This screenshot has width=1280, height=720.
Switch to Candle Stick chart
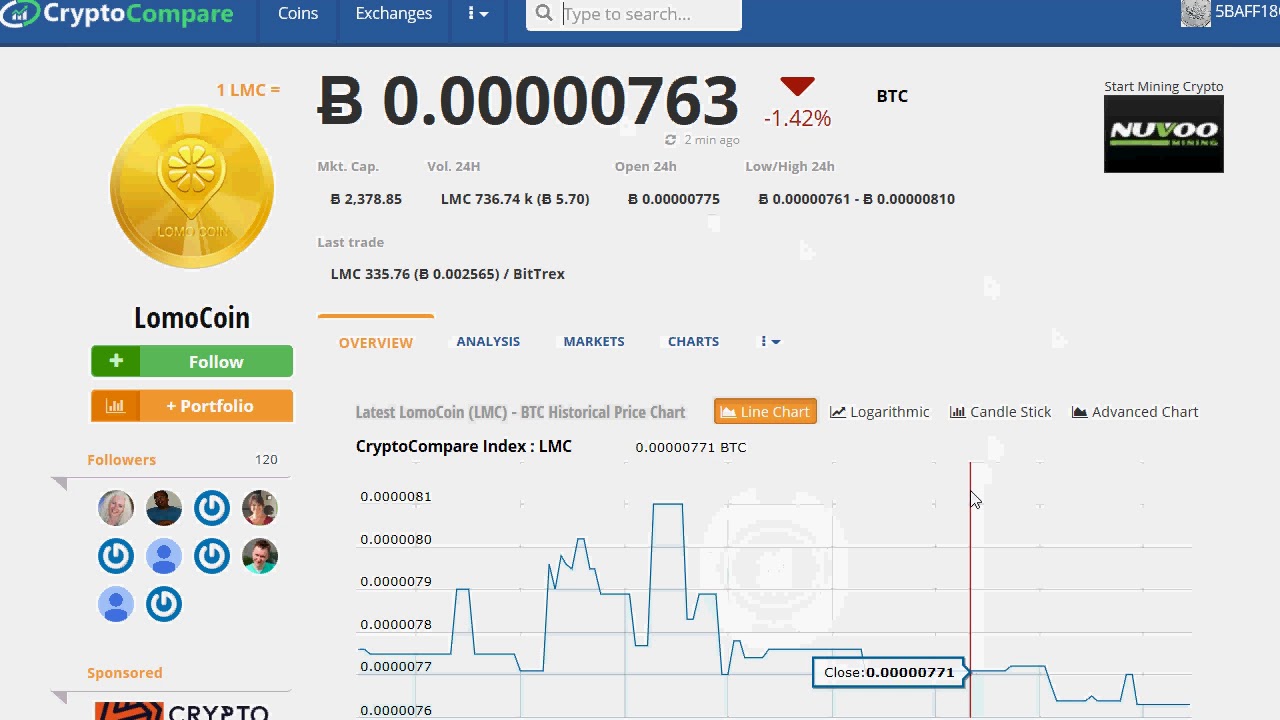(x=1000, y=412)
